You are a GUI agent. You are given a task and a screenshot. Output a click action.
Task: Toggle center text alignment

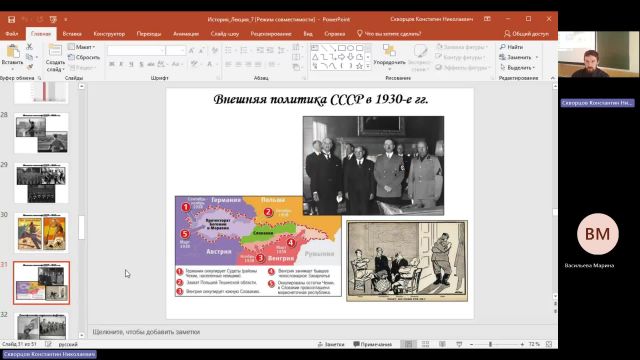(238, 64)
